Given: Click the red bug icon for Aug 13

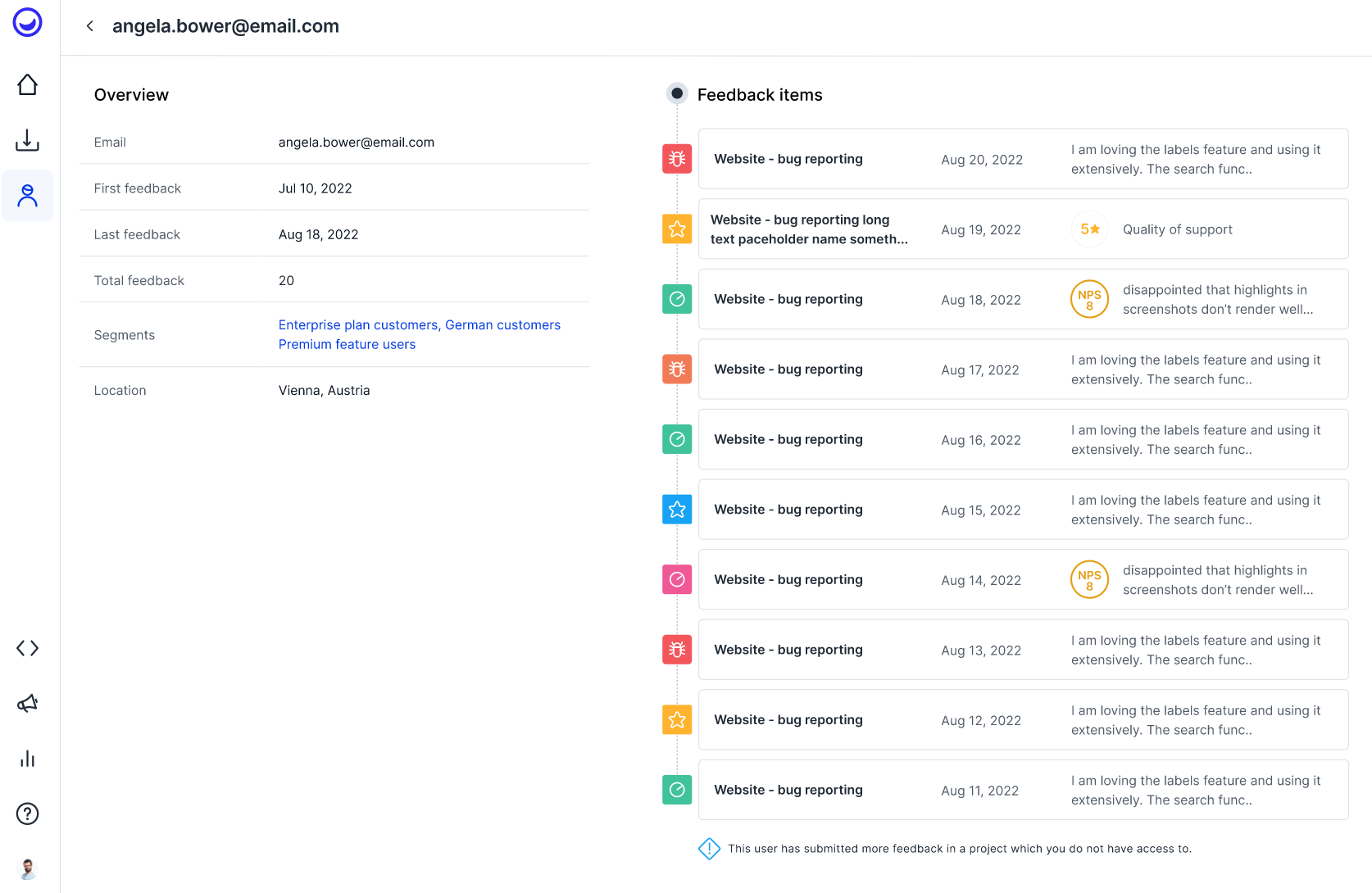Looking at the screenshot, I should pyautogui.click(x=677, y=650).
